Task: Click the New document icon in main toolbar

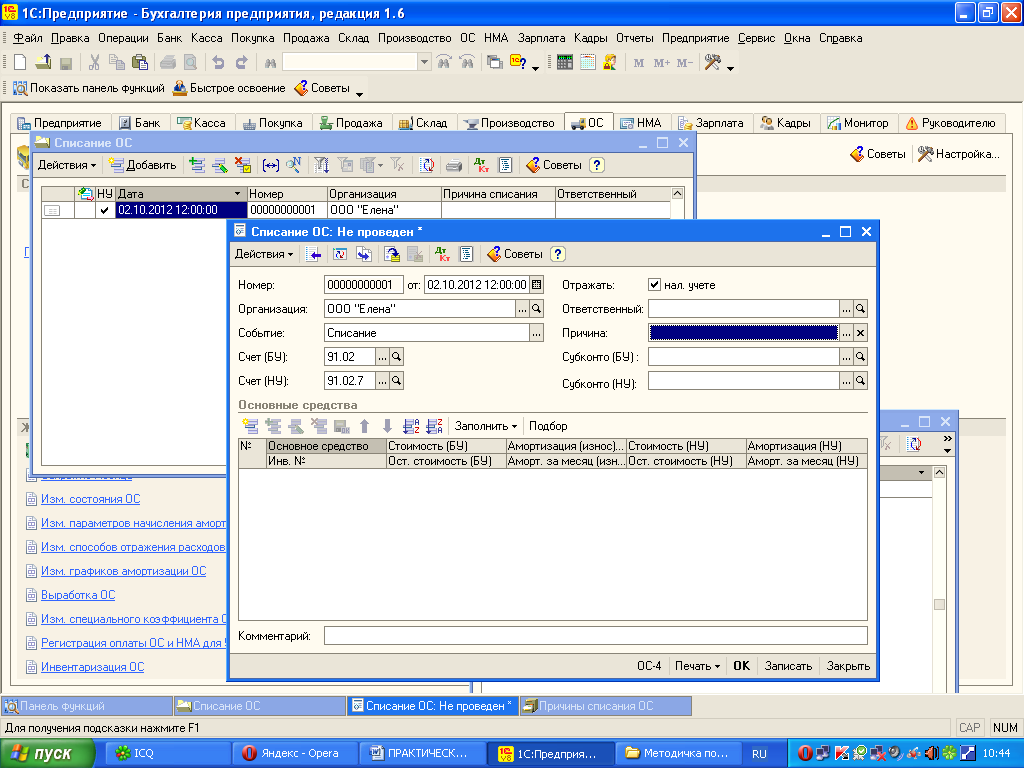Action: coord(20,63)
